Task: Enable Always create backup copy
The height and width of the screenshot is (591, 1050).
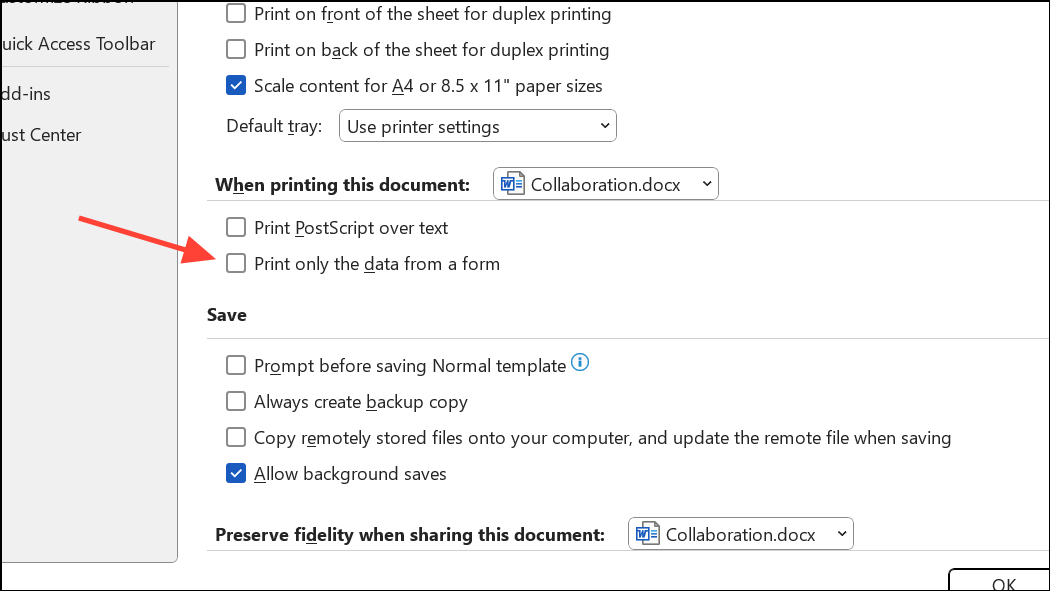Action: [x=236, y=401]
